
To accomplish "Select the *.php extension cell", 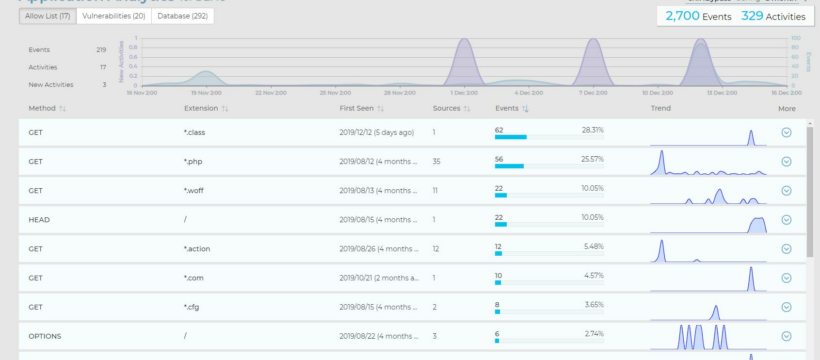I will click(x=193, y=162).
